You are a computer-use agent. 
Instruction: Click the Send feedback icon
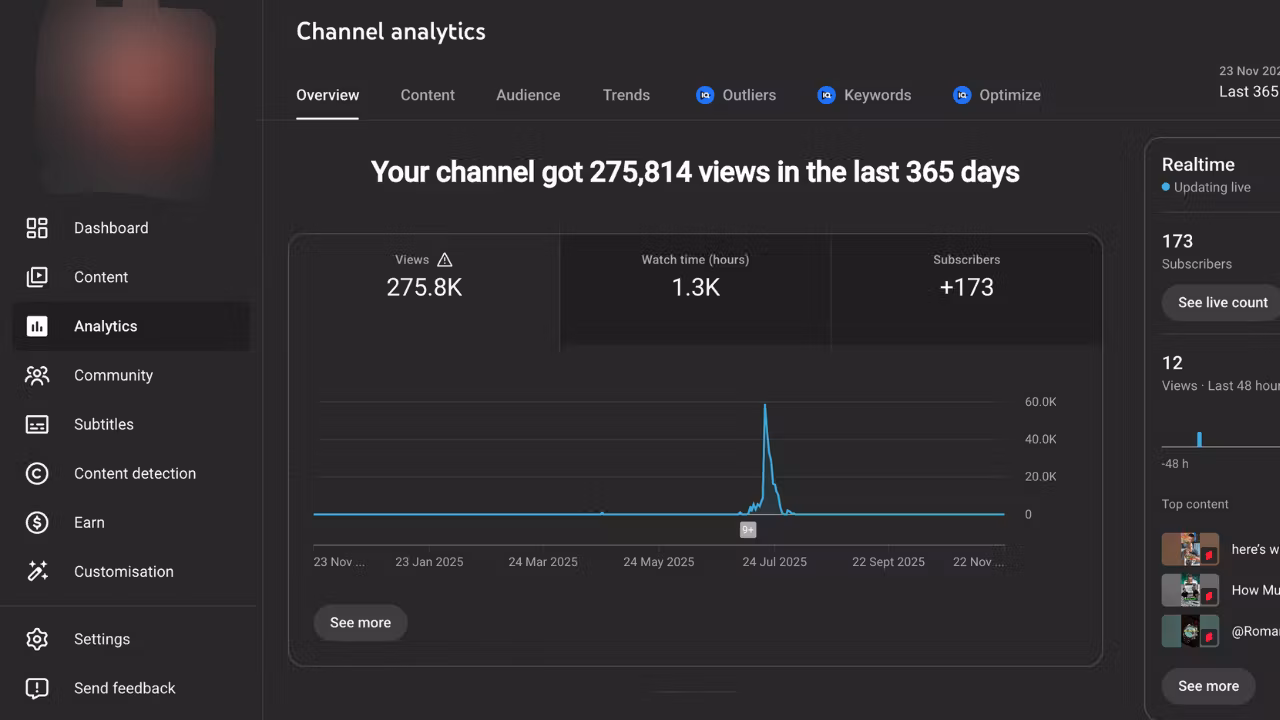[x=37, y=688]
